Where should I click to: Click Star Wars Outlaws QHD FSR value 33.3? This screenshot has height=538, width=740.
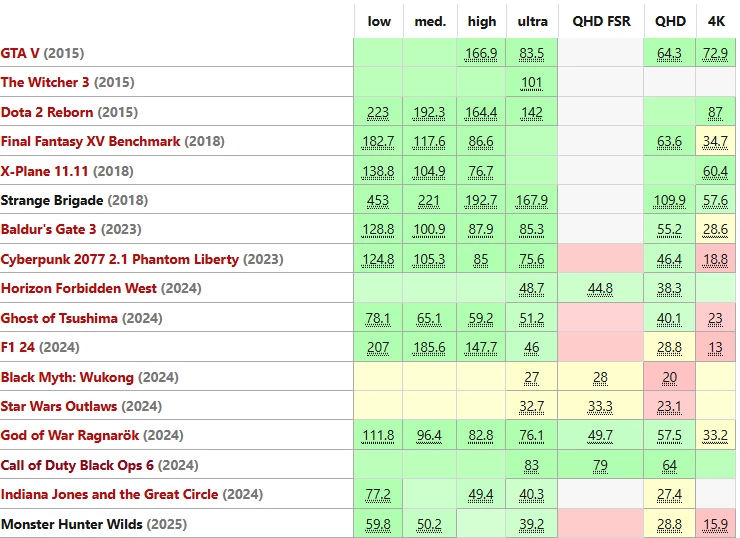pyautogui.click(x=600, y=407)
